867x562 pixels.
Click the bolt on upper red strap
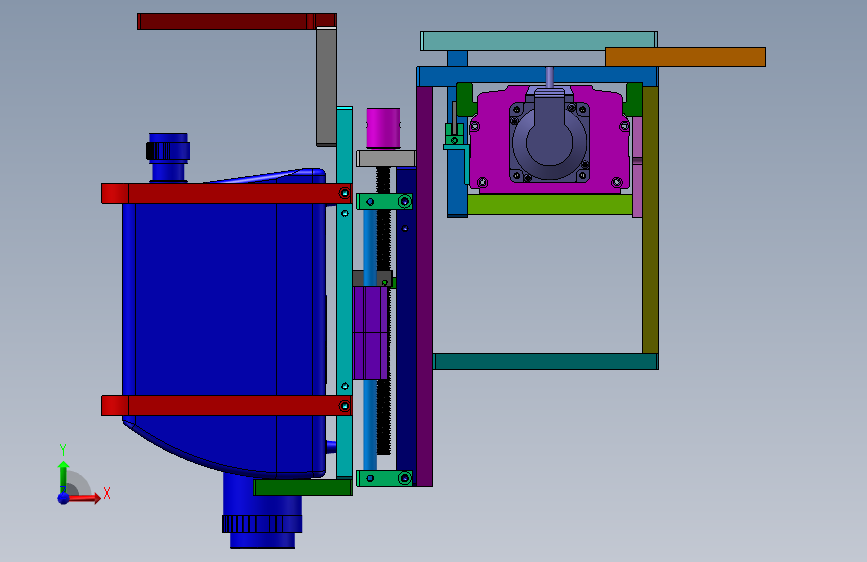pos(344,193)
